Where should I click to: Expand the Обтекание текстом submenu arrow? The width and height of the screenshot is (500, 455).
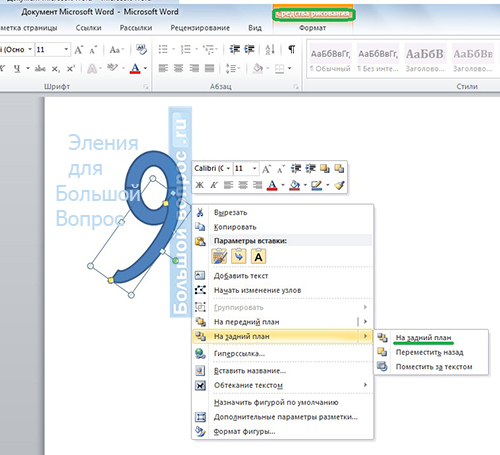[x=365, y=385]
